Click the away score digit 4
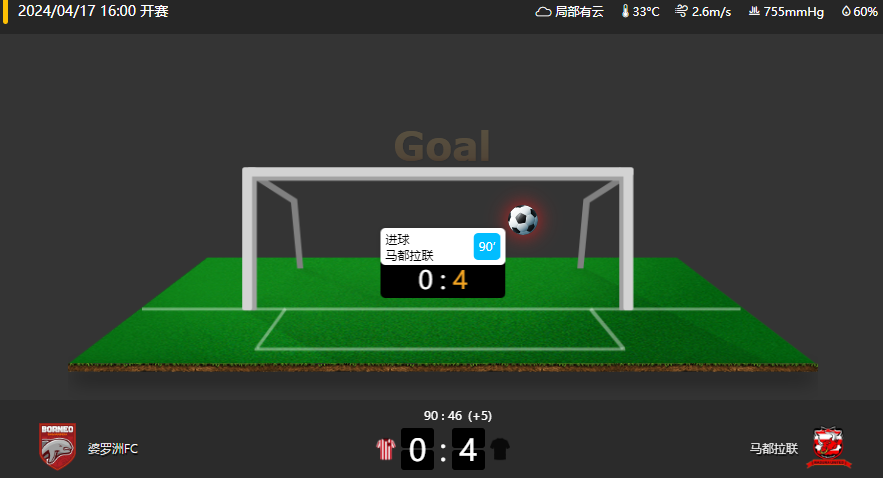Screen dimensions: 883x478 [x=468, y=449]
